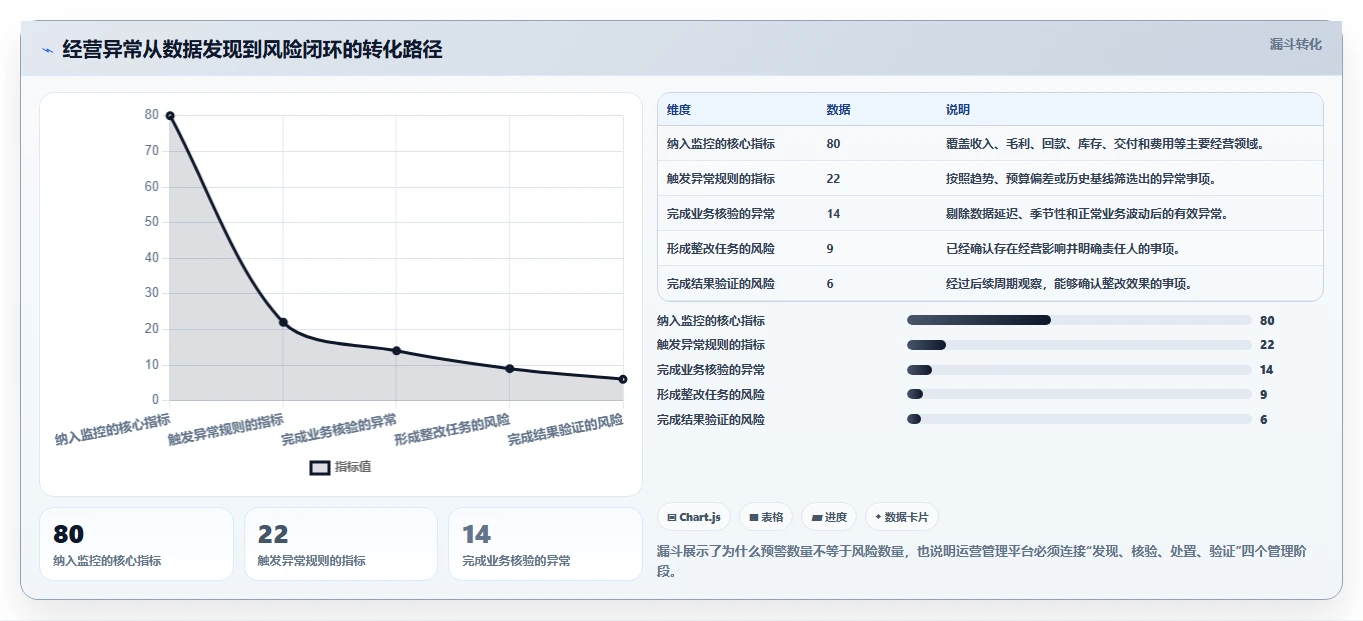Image resolution: width=1363 pixels, height=621 pixels.
Task: Click the y-axis tick label 50
Action: pyautogui.click(x=152, y=222)
